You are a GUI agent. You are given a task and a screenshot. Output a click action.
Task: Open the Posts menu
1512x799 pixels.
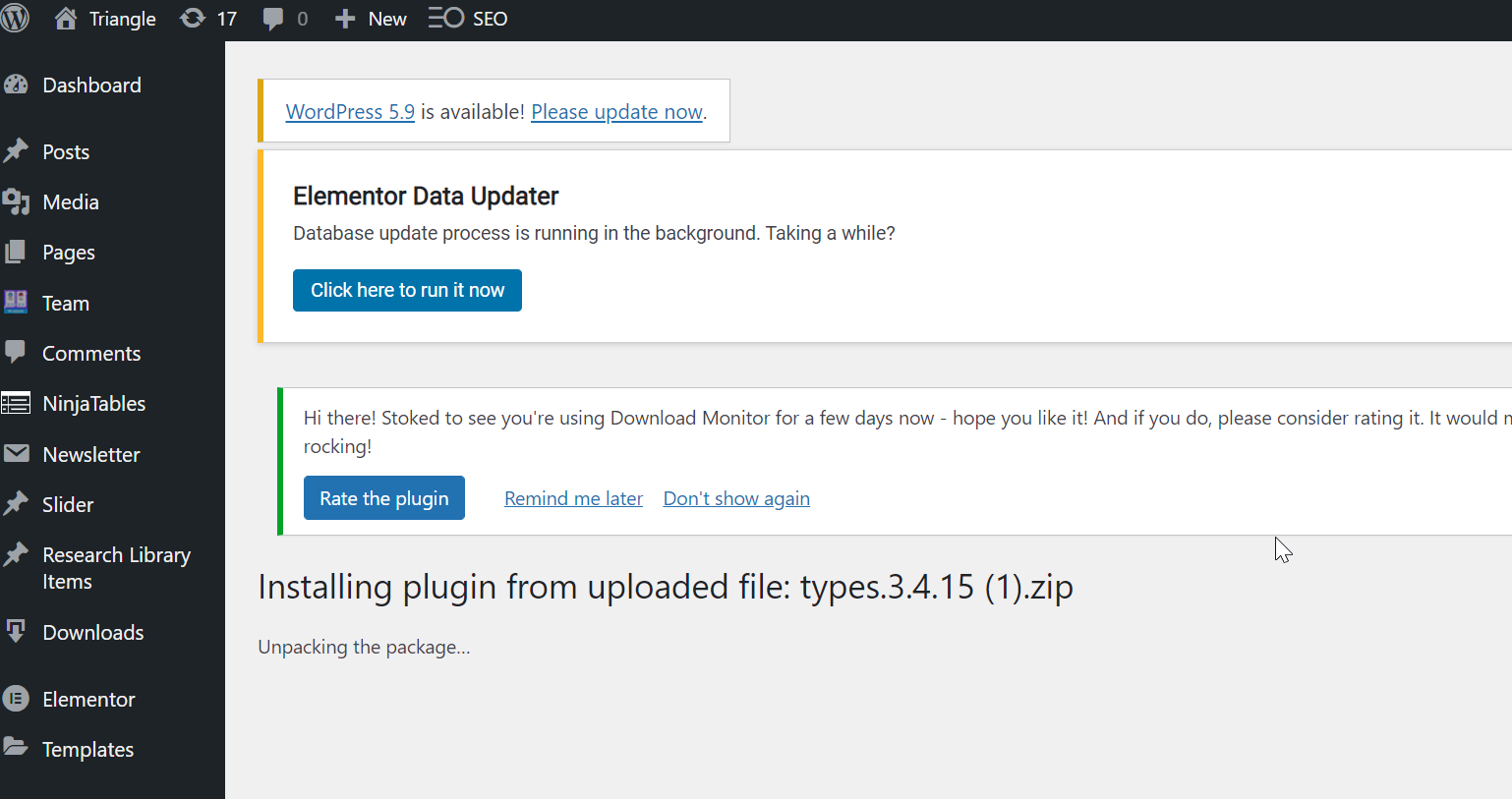point(66,152)
